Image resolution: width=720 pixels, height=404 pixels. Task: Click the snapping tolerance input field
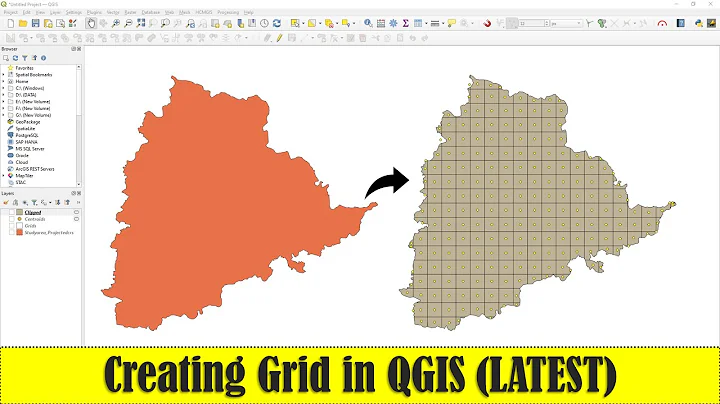point(534,23)
